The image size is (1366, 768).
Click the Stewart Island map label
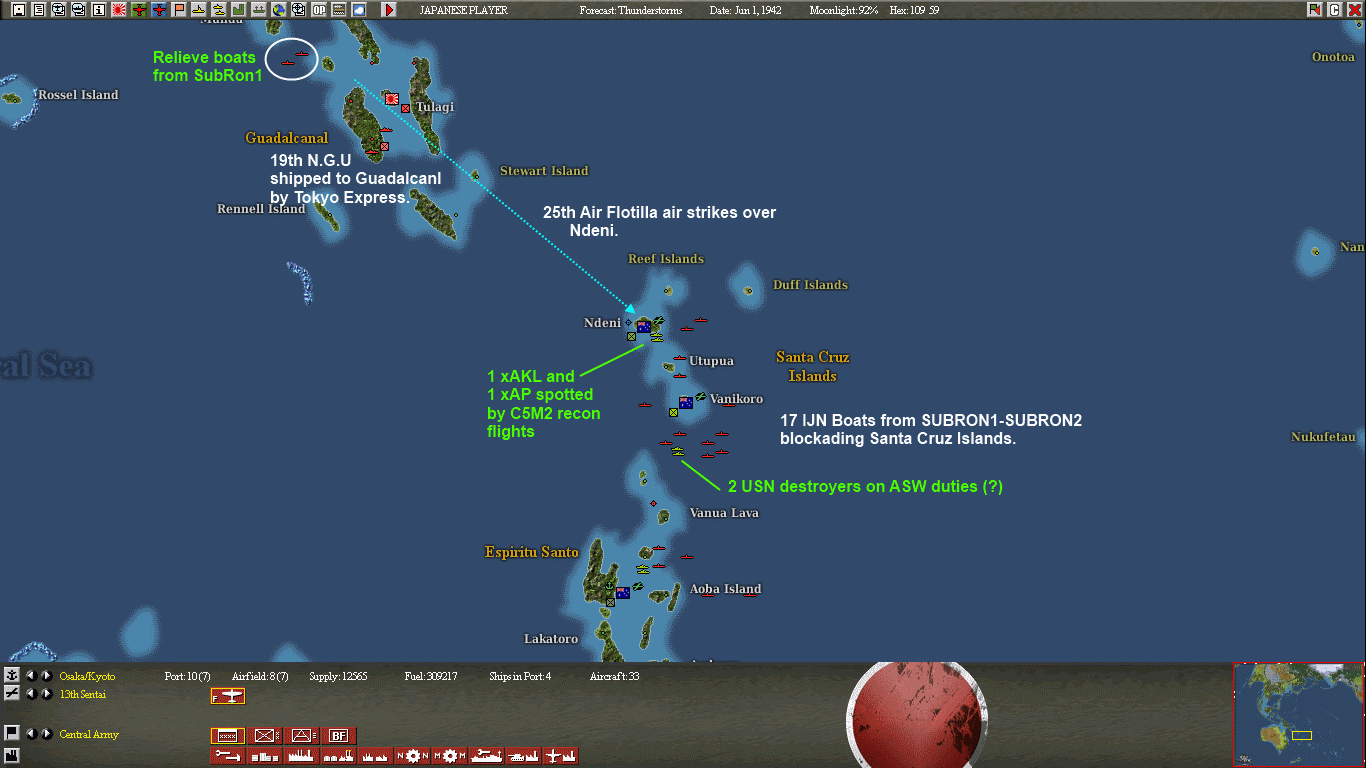coord(544,171)
